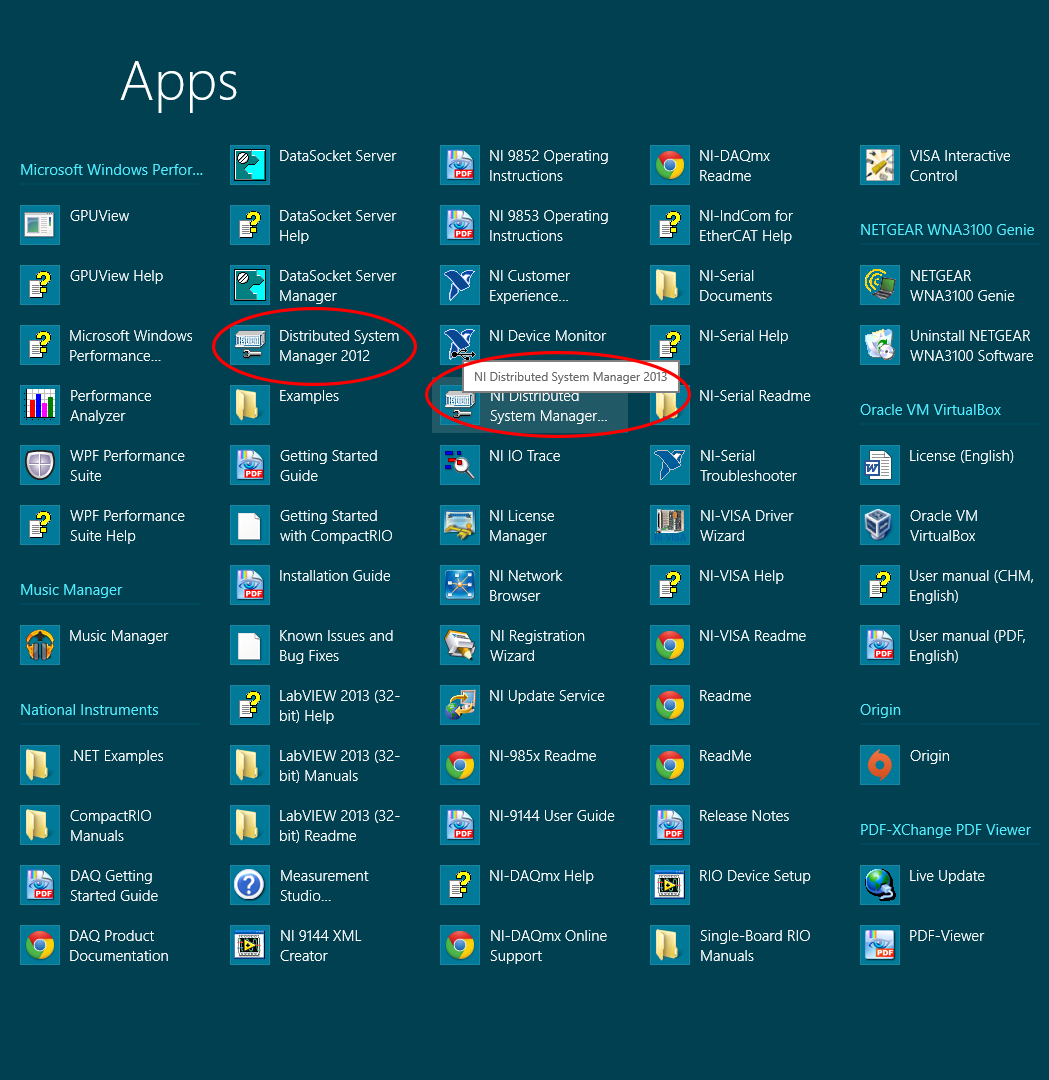Open the License (English) document icon

880,465
